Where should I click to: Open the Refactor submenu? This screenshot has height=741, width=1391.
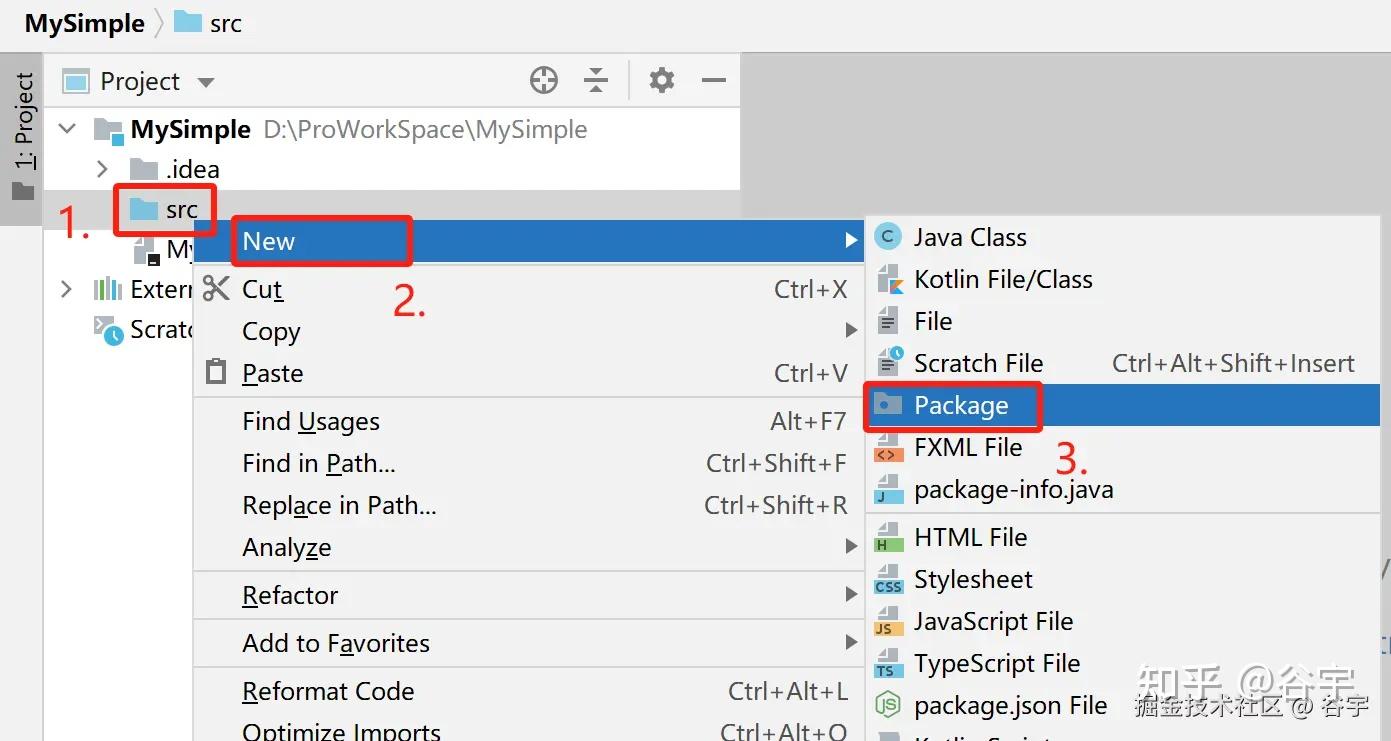click(x=290, y=596)
